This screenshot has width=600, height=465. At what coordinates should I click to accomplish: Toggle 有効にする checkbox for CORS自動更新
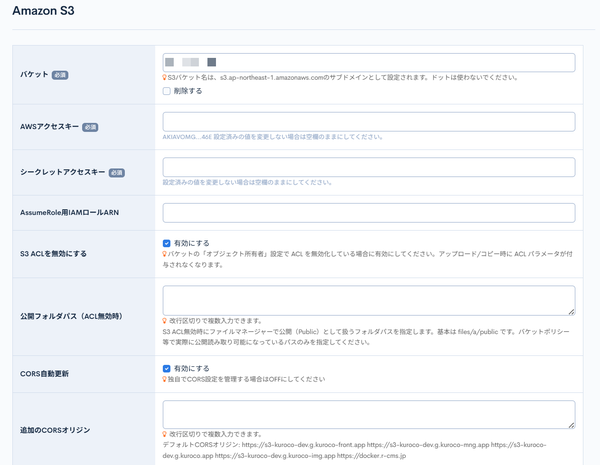click(x=166, y=369)
